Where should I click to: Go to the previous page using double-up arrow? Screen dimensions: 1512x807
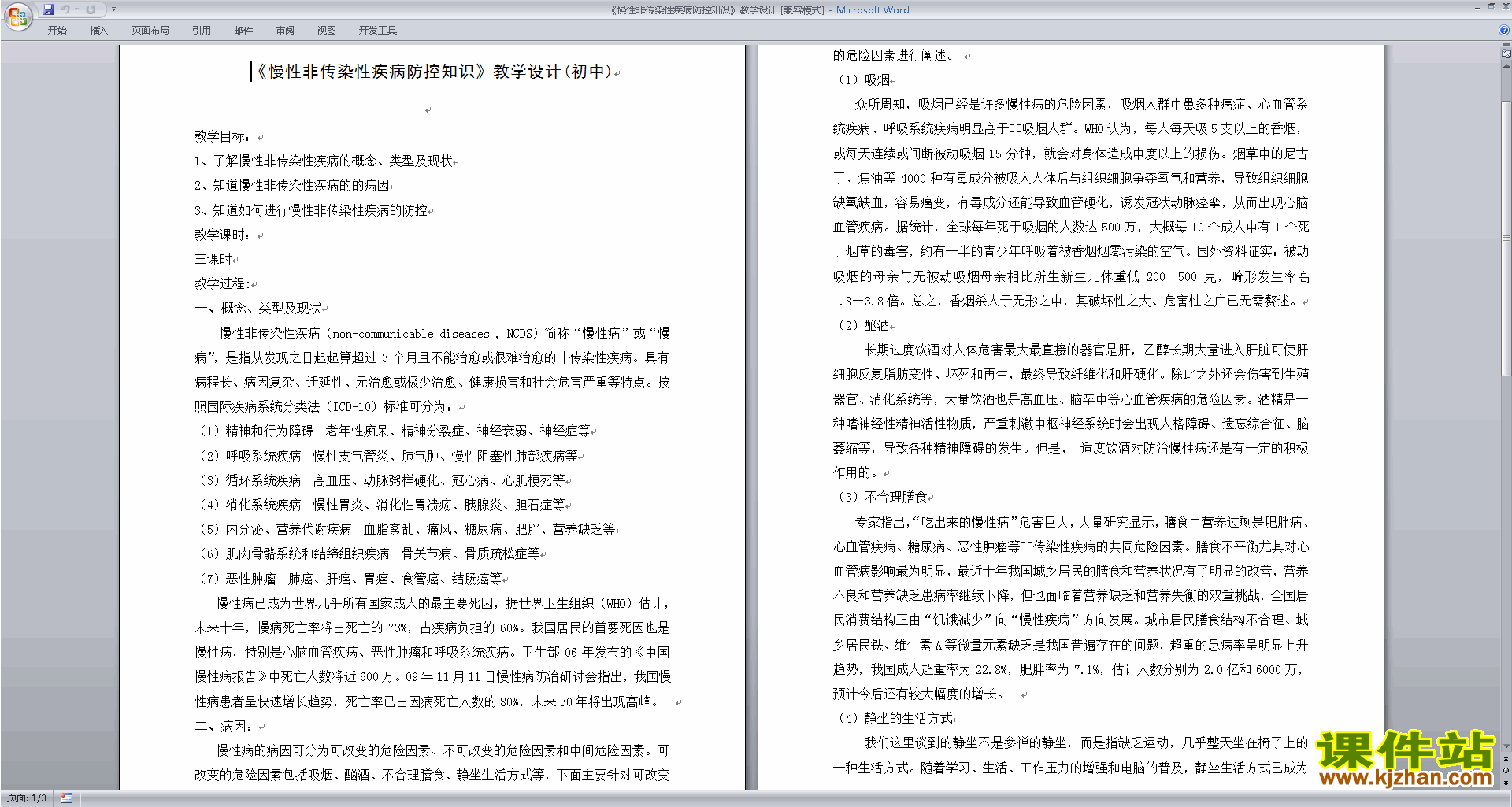coord(1506,758)
